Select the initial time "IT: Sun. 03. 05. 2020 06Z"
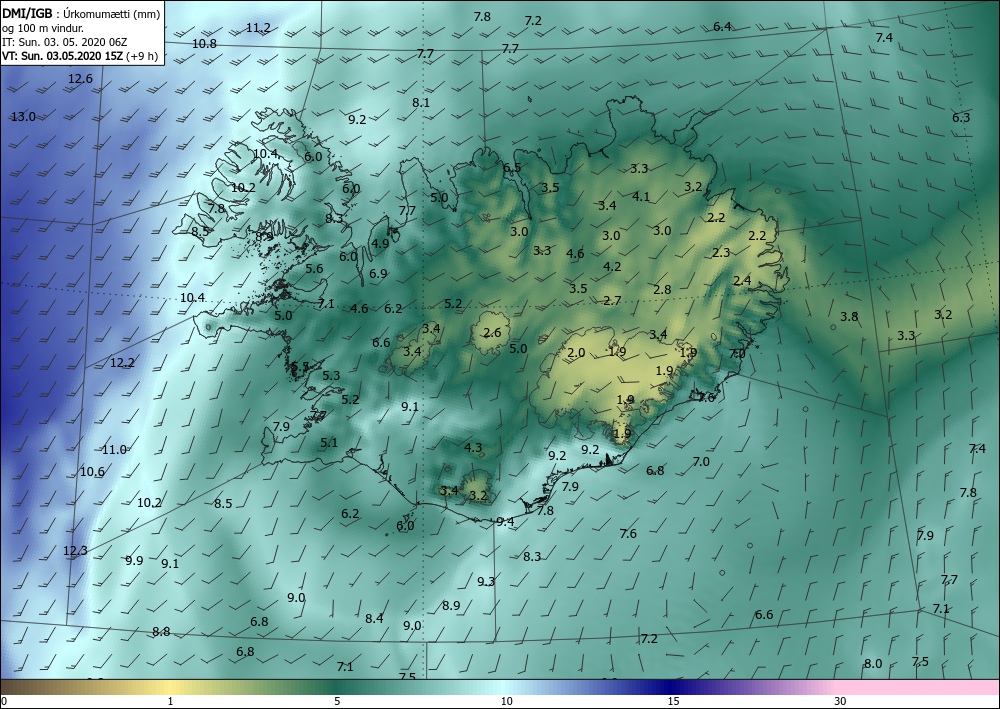This screenshot has width=1000, height=709. click(x=64, y=41)
